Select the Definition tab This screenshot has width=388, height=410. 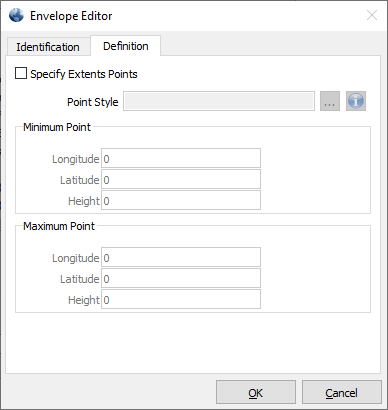click(126, 46)
